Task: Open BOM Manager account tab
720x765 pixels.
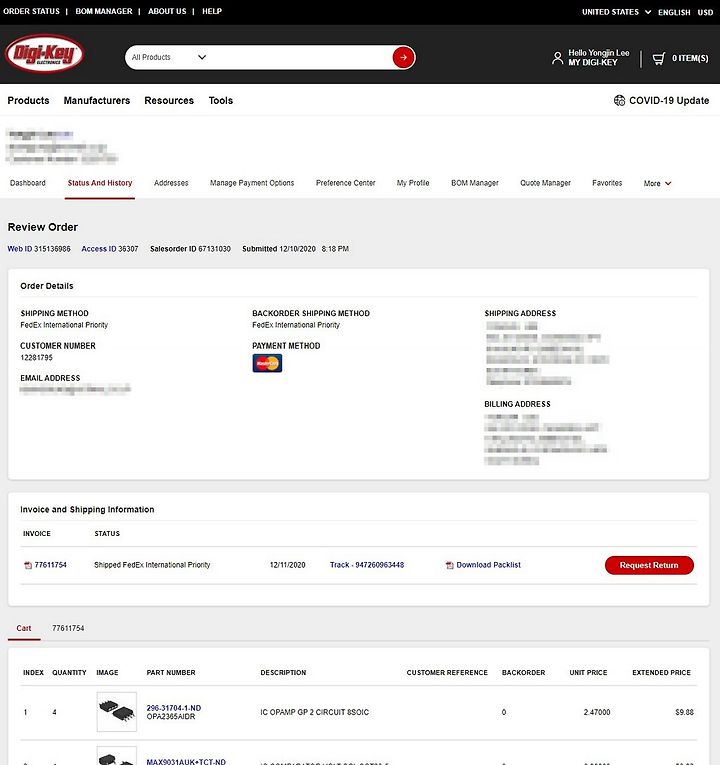Action: (x=475, y=183)
